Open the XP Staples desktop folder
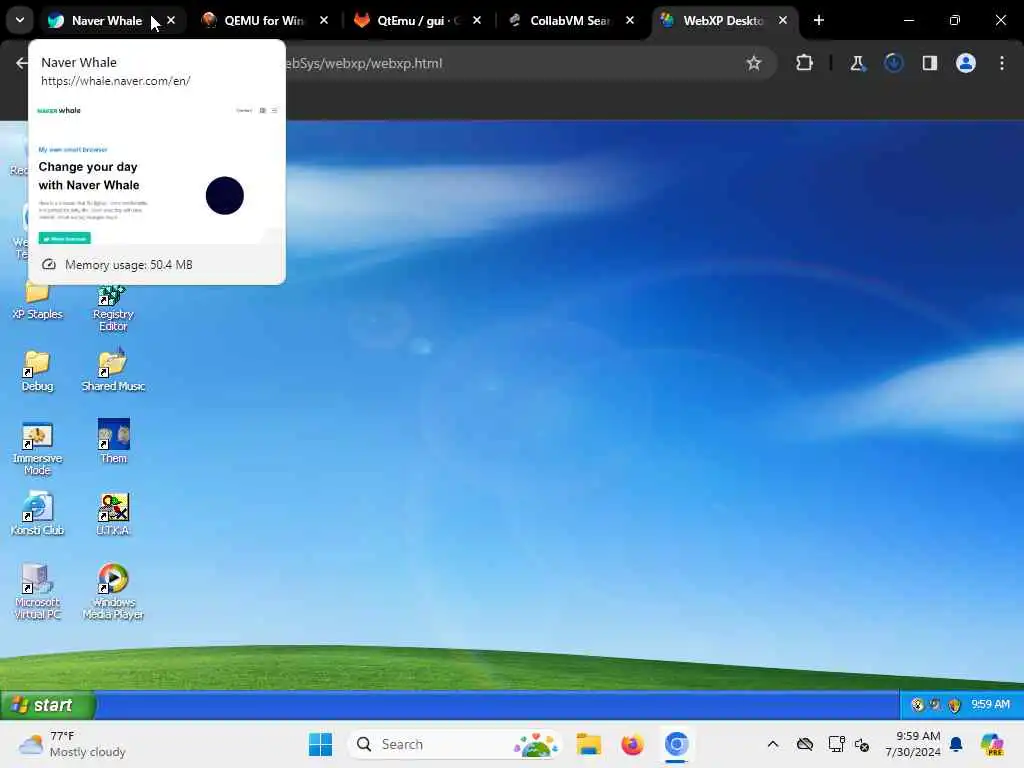This screenshot has width=1024, height=768. tap(37, 300)
